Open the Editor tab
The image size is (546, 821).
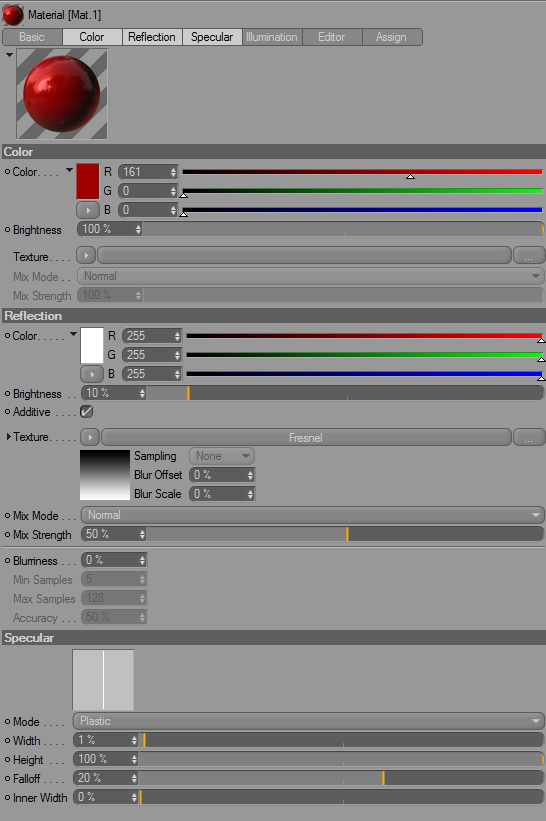coord(332,37)
